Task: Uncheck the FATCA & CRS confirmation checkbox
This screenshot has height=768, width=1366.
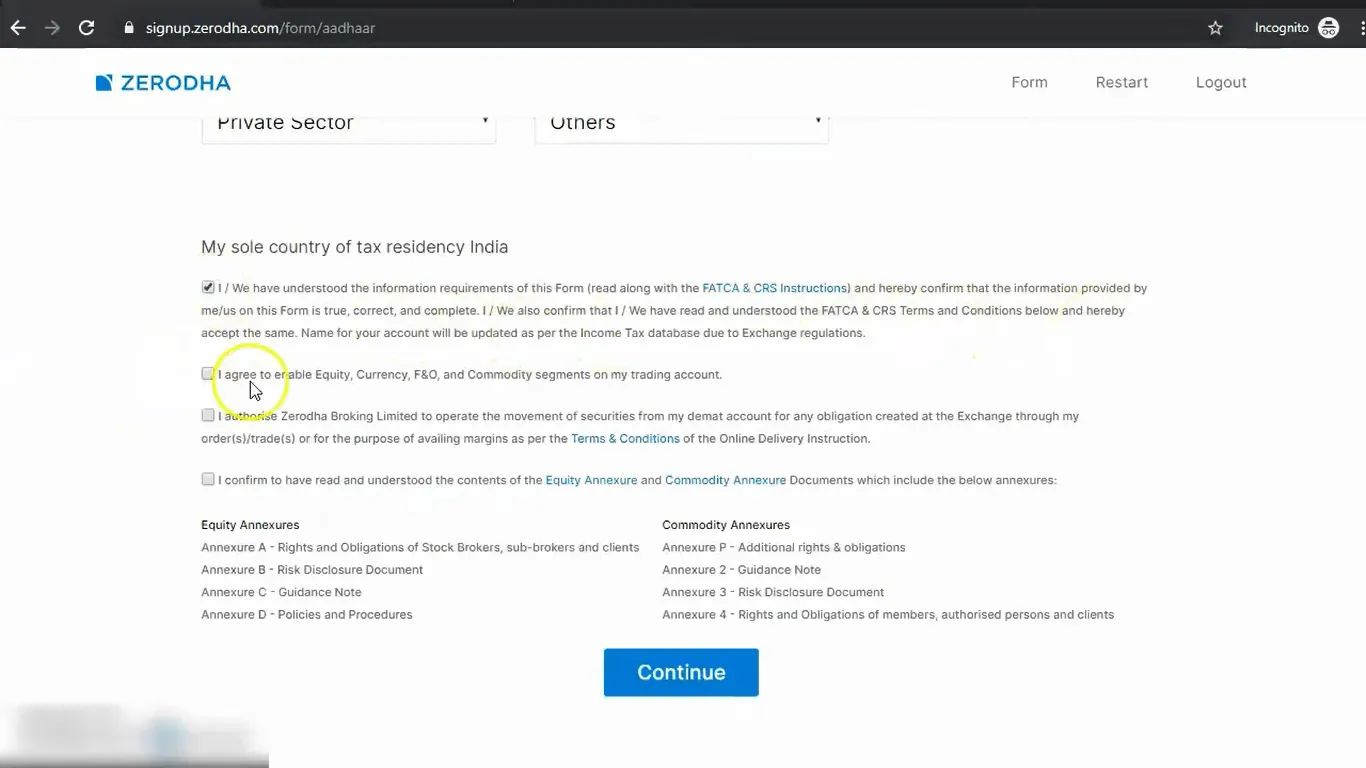Action: pyautogui.click(x=208, y=287)
